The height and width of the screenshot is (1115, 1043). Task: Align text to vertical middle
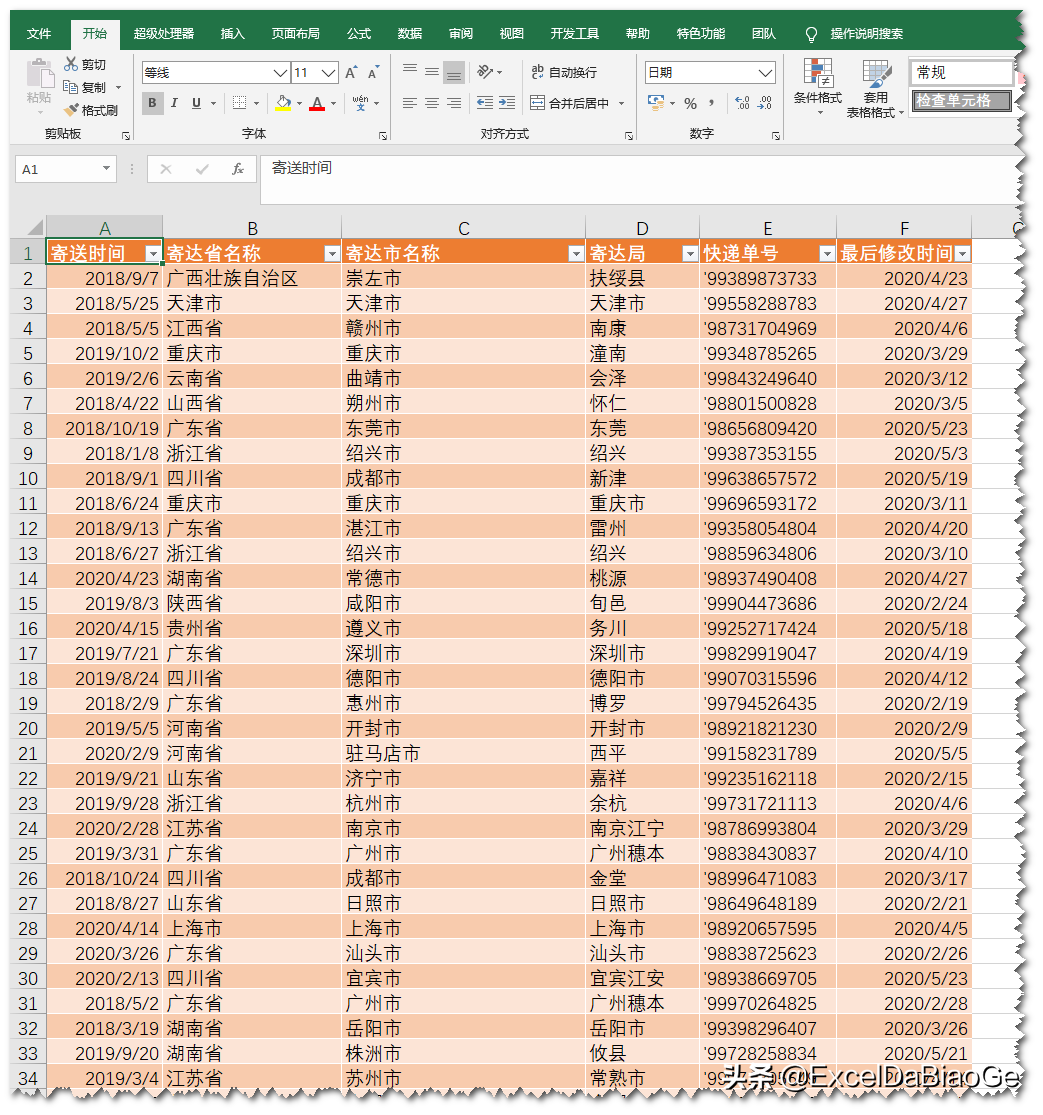click(x=432, y=71)
